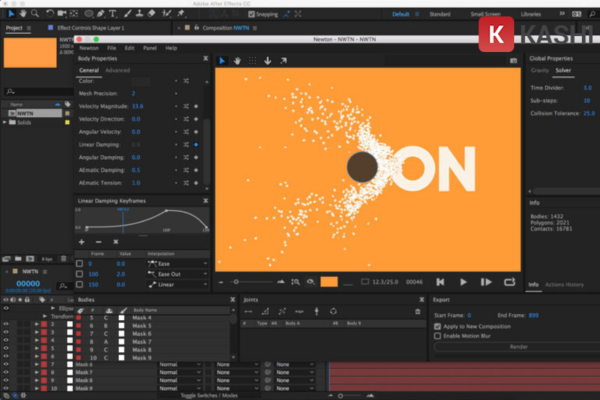Click the gravity down-arrow tool in Newton
The height and width of the screenshot is (400, 600).
coord(267,59)
